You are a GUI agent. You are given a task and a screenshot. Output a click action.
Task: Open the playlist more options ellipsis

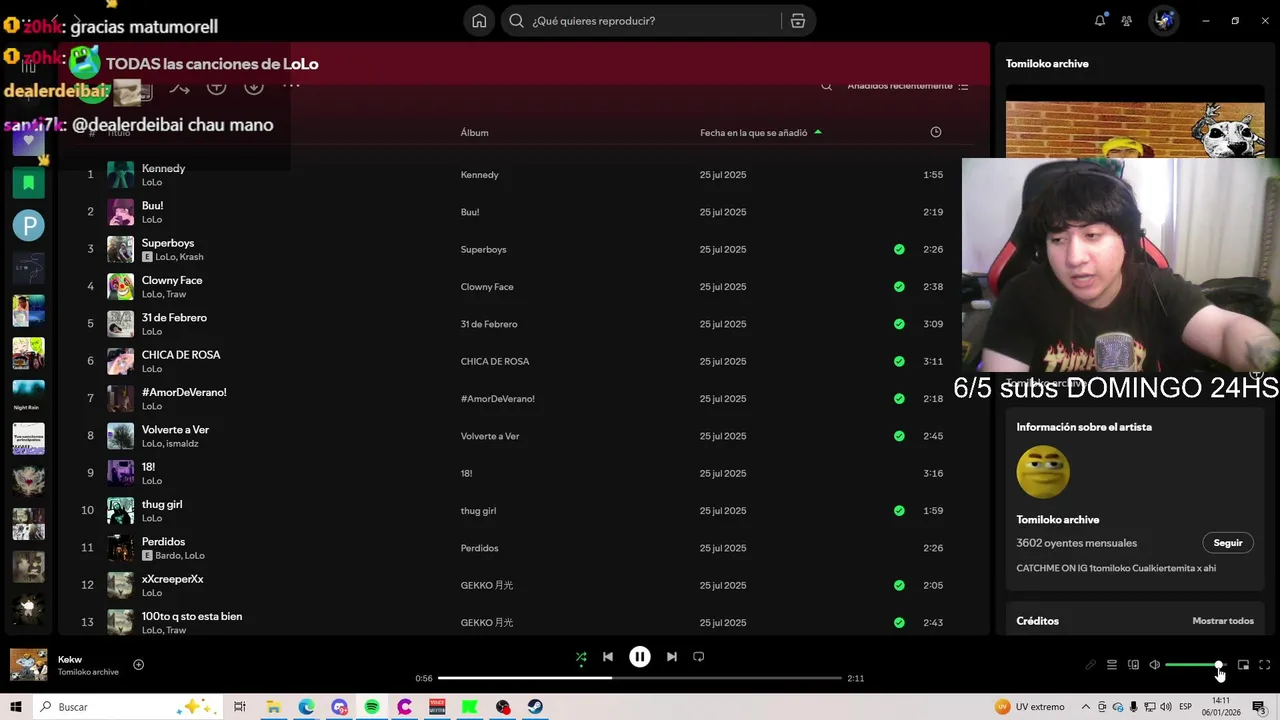click(x=291, y=86)
